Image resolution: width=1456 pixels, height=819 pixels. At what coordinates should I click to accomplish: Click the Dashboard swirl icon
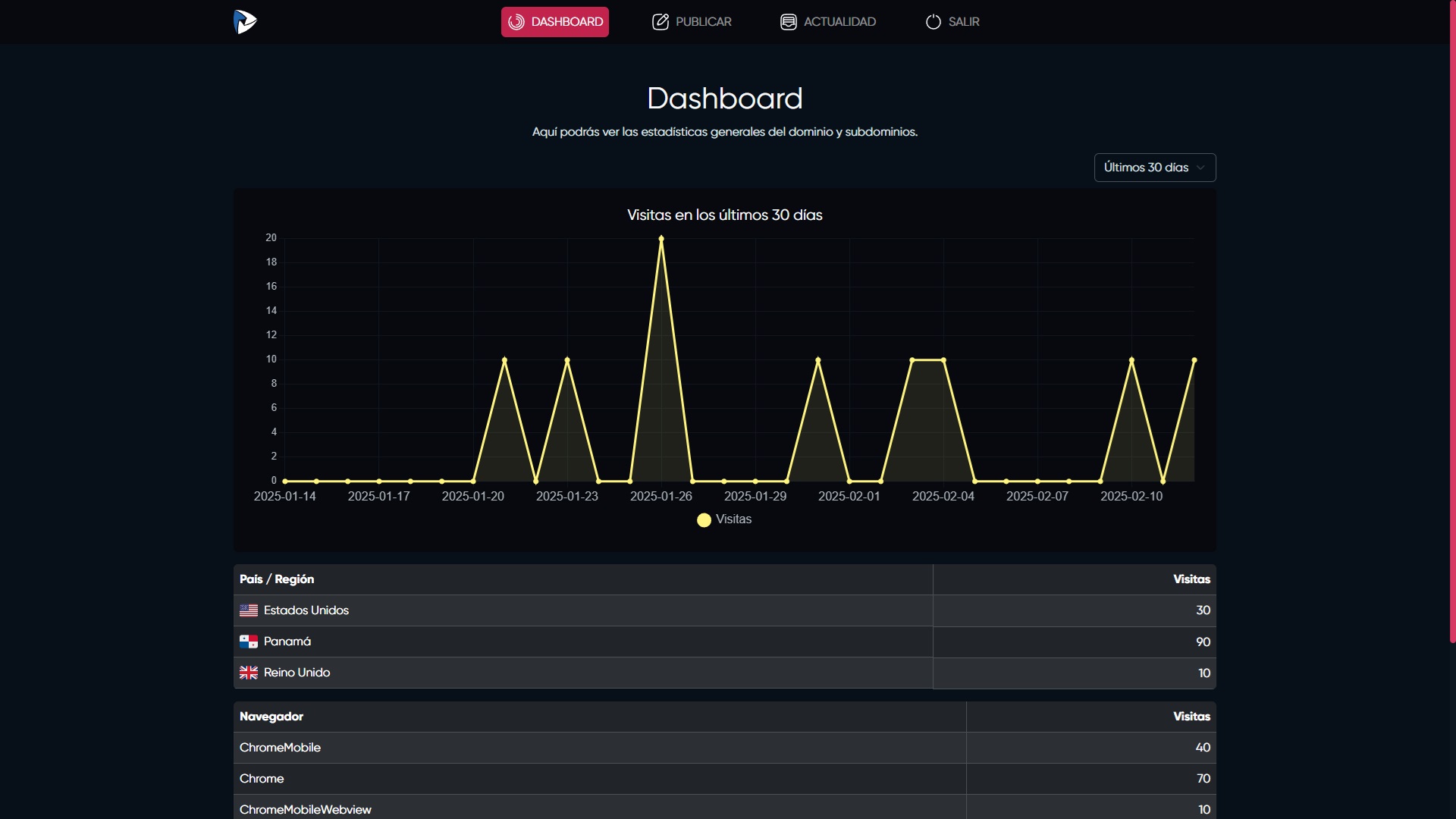[x=516, y=22]
